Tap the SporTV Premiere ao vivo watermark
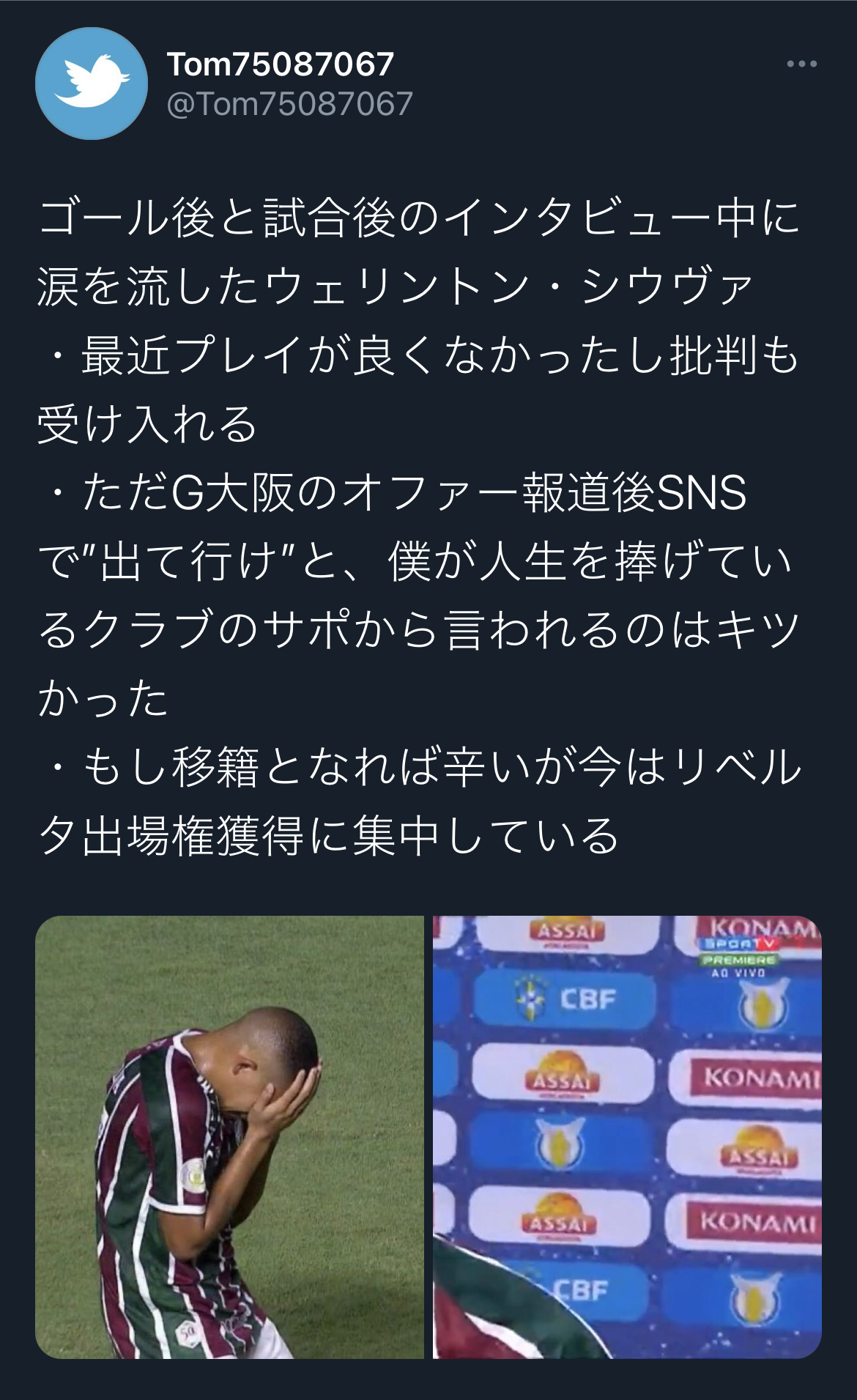The width and height of the screenshot is (857, 1400). point(740,957)
